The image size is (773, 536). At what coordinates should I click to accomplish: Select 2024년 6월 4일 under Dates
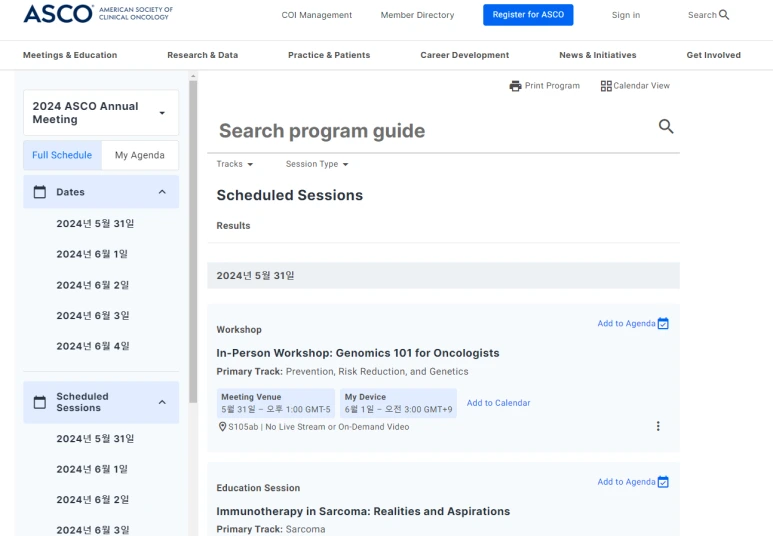tap(93, 346)
